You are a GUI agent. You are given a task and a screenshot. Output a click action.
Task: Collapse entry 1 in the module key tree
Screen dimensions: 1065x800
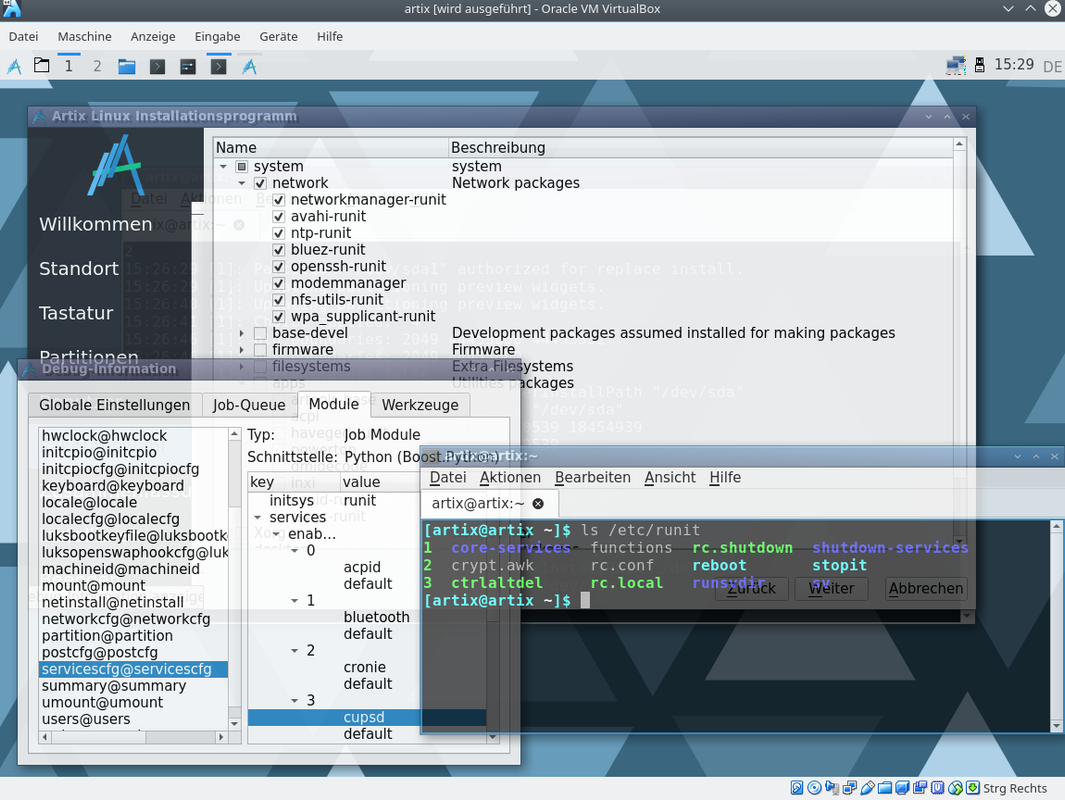click(295, 600)
